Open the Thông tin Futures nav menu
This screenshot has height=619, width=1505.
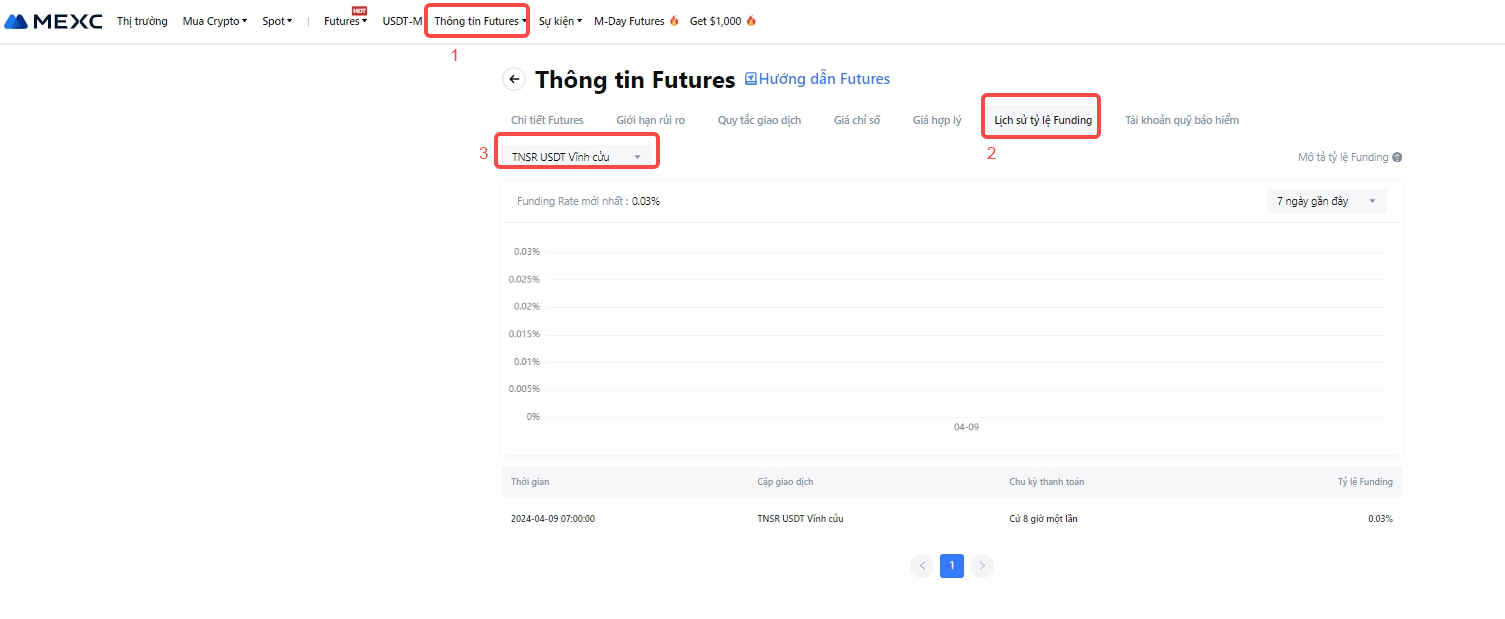[x=479, y=21]
